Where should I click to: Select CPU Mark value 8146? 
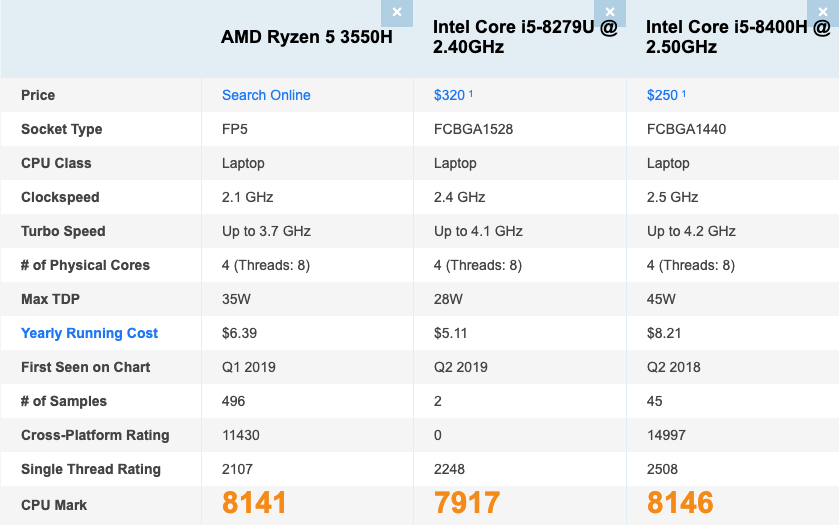pyautogui.click(x=680, y=503)
